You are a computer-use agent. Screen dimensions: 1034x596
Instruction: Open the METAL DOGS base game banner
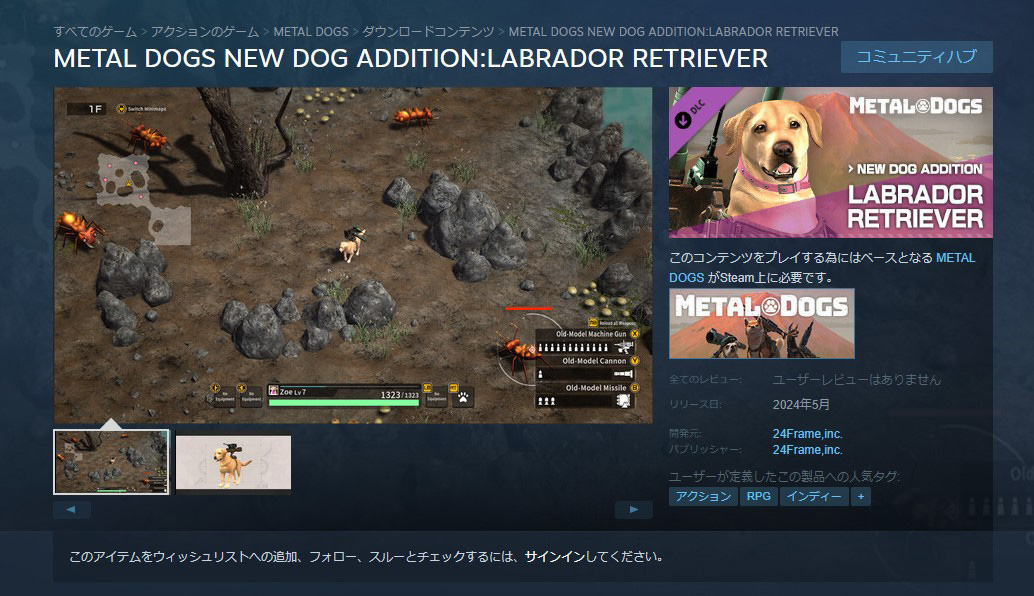[x=762, y=324]
